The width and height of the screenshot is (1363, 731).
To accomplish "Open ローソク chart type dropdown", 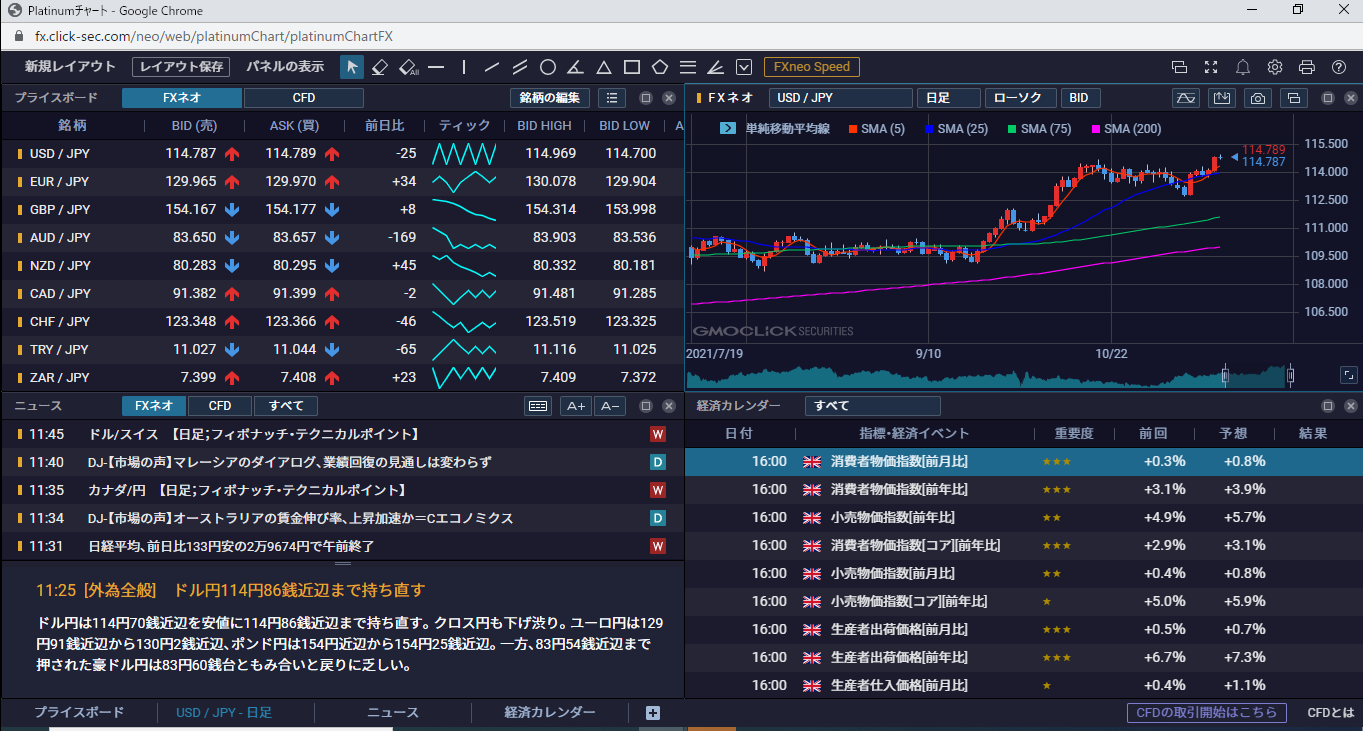I will [1020, 98].
